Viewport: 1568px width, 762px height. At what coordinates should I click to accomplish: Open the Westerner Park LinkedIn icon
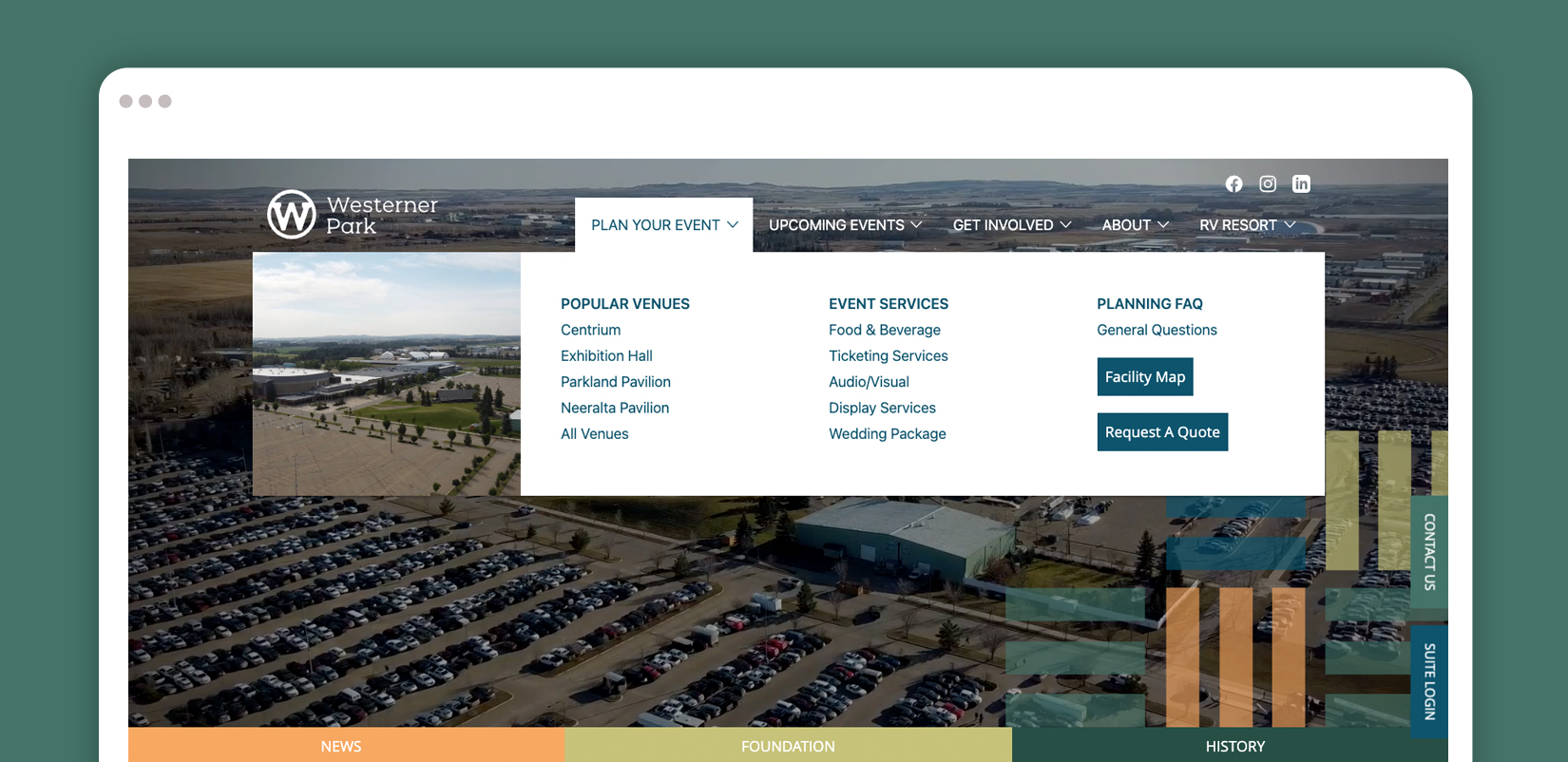pyautogui.click(x=1301, y=184)
